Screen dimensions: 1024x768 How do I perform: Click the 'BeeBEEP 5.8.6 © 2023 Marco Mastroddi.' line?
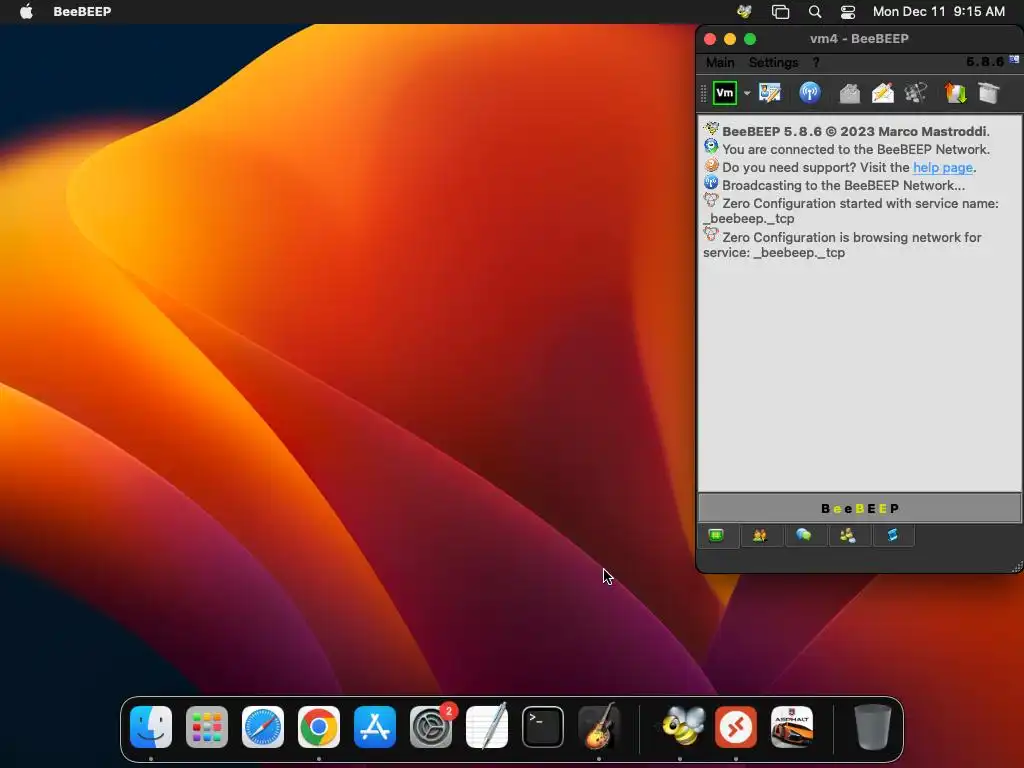point(856,131)
